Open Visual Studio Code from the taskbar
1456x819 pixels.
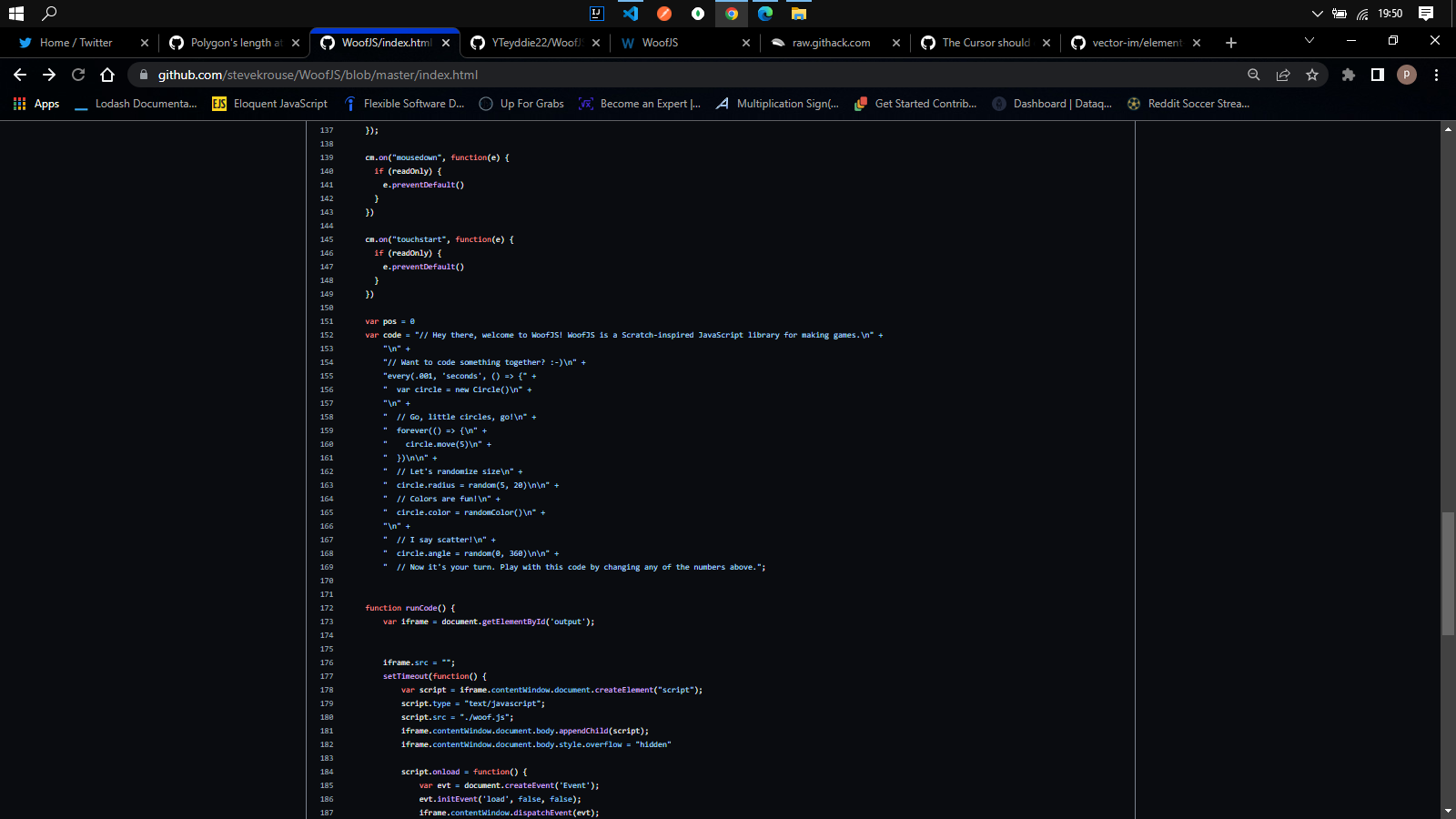pyautogui.click(x=630, y=14)
